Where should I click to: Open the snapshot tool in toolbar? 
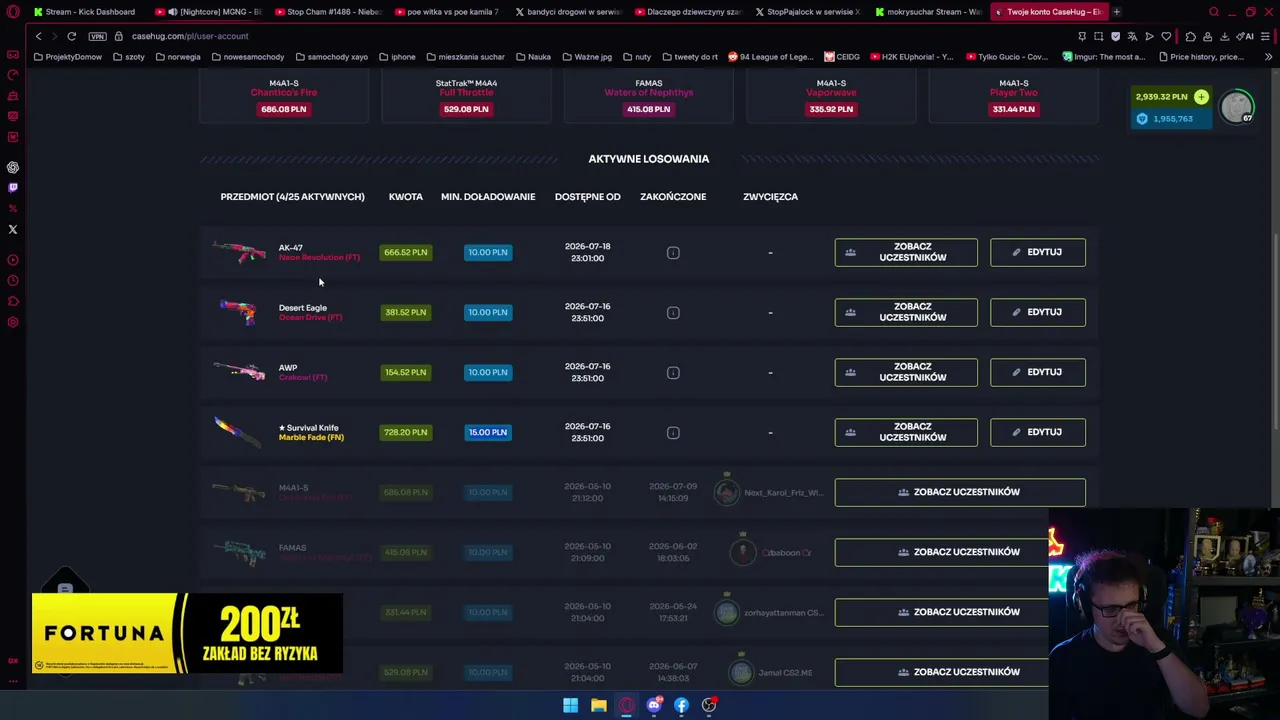[1099, 36]
